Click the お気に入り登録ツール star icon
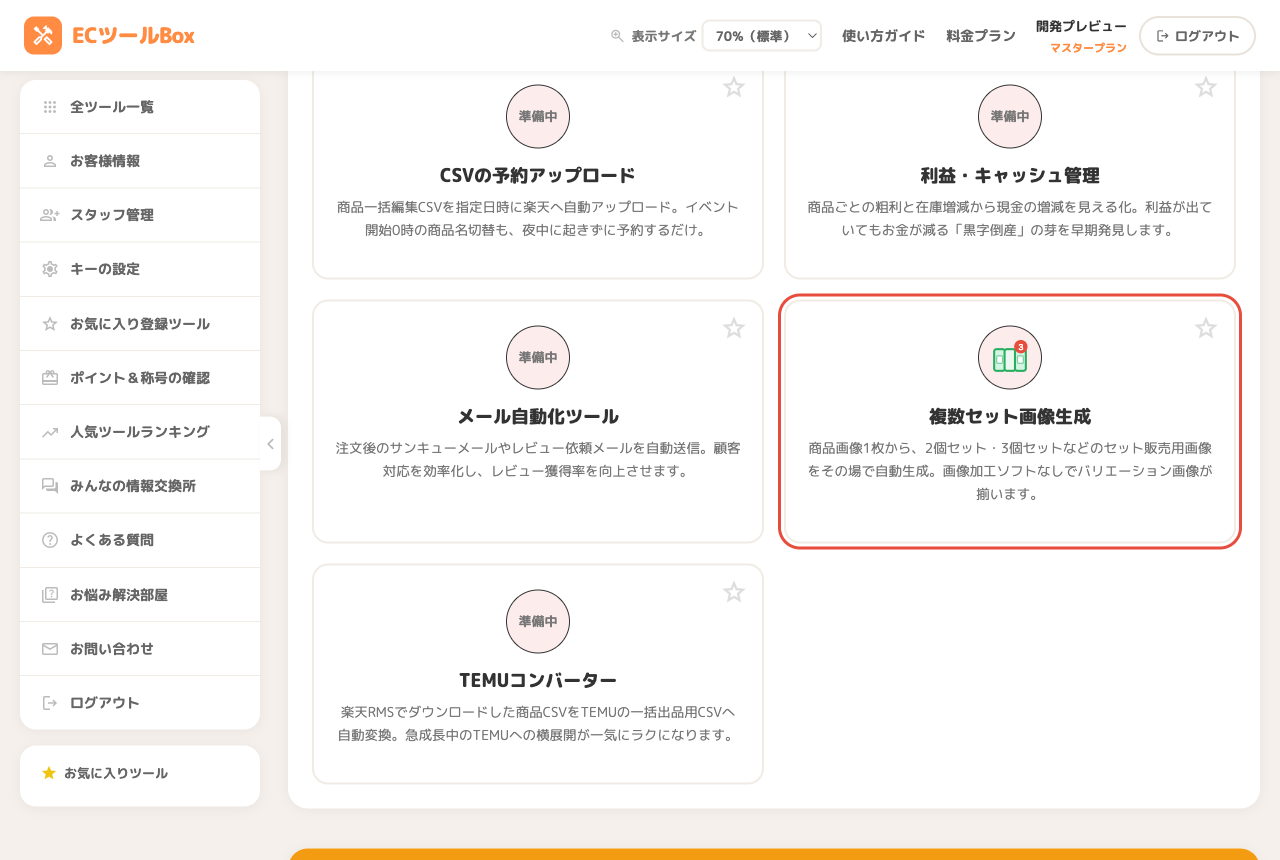This screenshot has width=1280, height=860. 50,324
